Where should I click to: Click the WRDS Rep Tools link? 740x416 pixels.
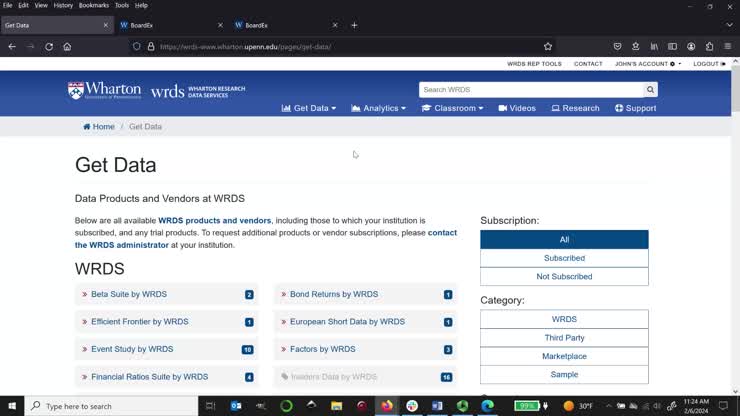[x=534, y=64]
